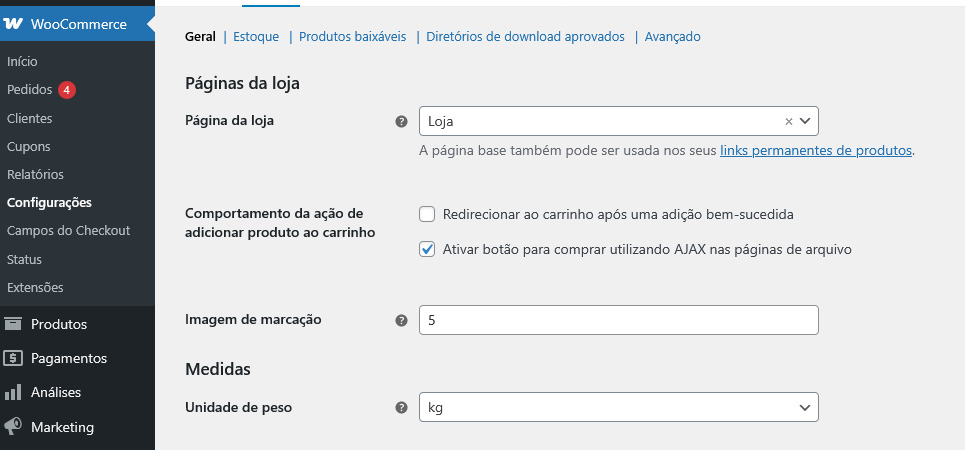Click the Loja text in page selector
Screen dimensions: 965x450
(x=441, y=121)
